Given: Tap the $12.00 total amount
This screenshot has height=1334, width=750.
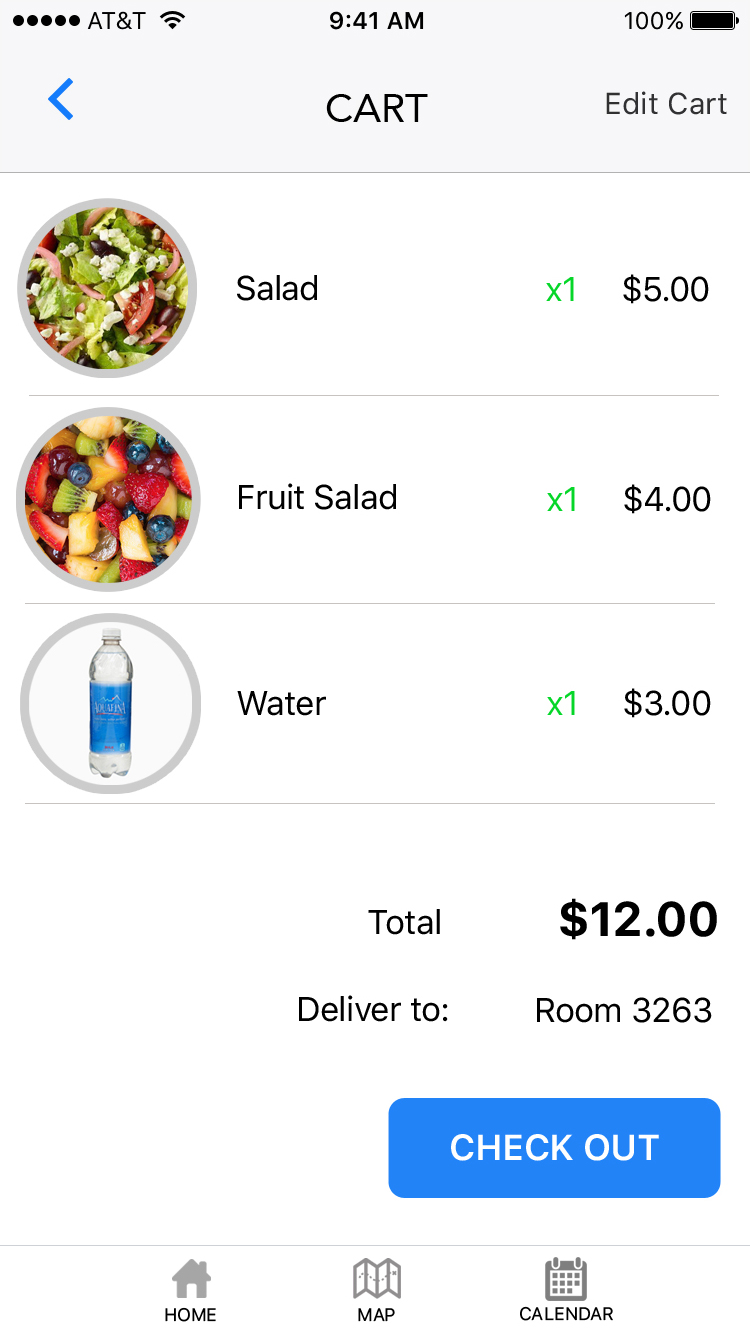Looking at the screenshot, I should point(638,920).
